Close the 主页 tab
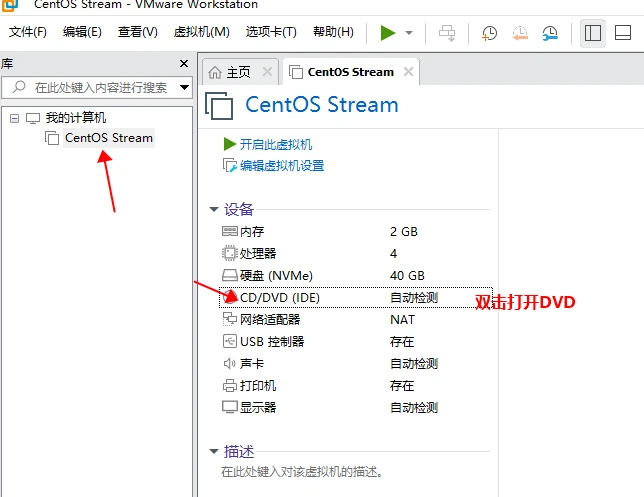This screenshot has width=644, height=497. click(267, 71)
